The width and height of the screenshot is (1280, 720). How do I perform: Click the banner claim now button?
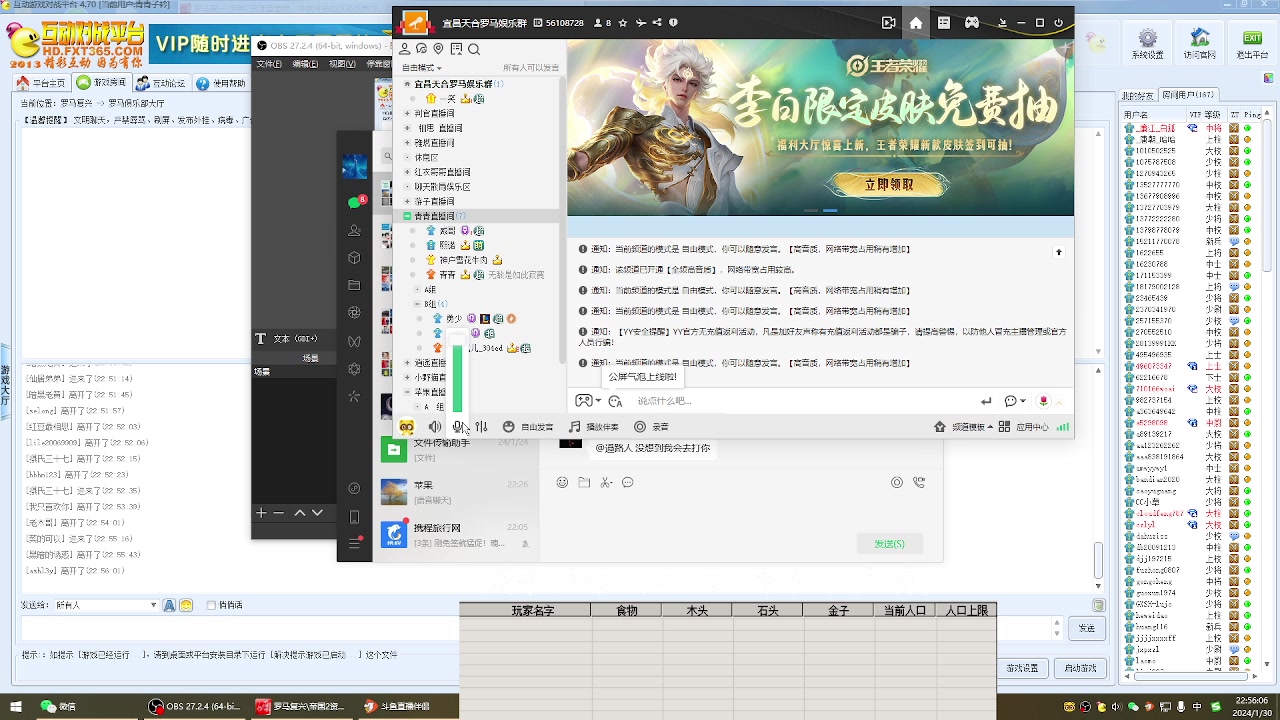coord(889,185)
